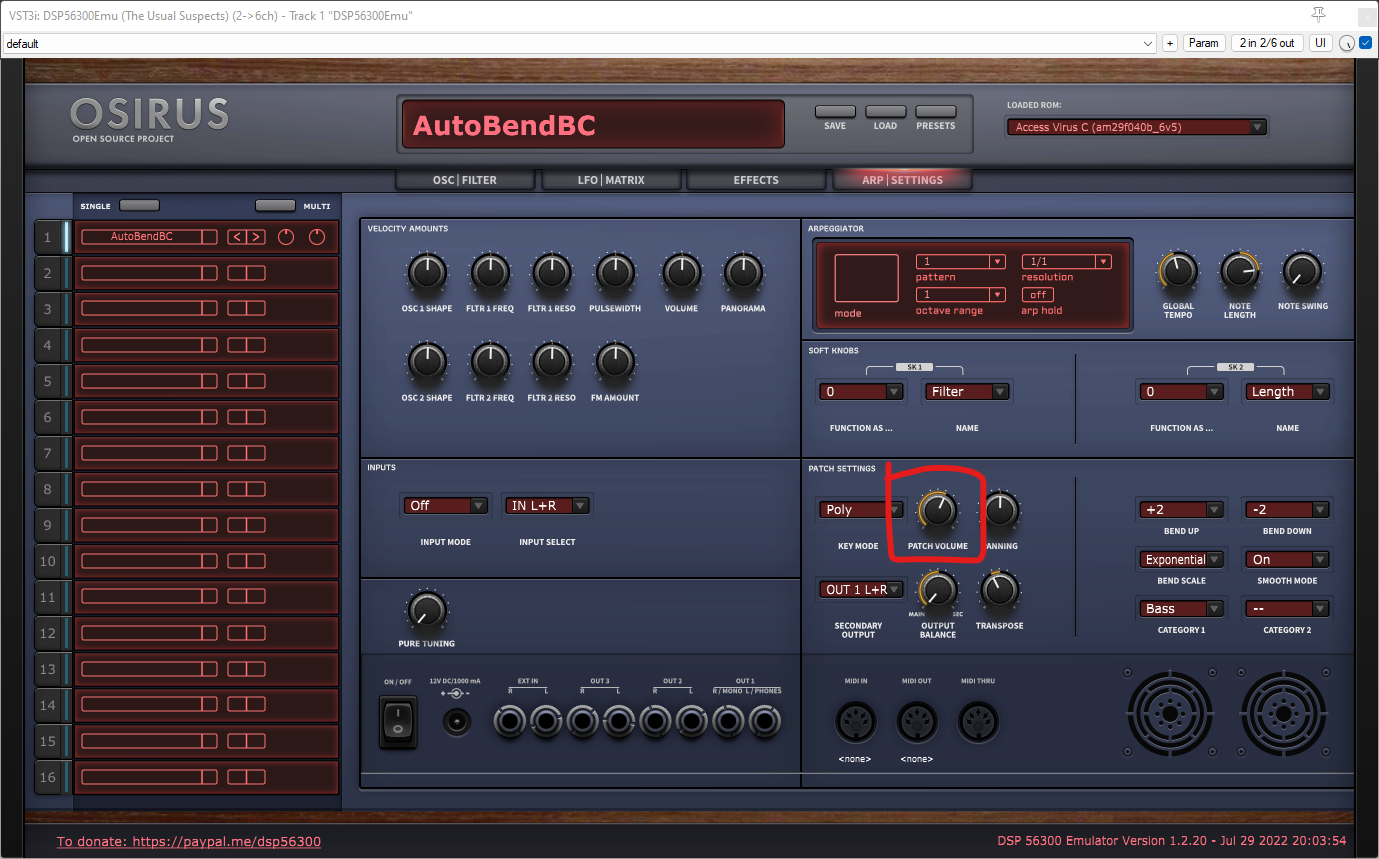This screenshot has width=1379, height=859.
Task: Select part 9 slot button
Action: tap(48, 525)
